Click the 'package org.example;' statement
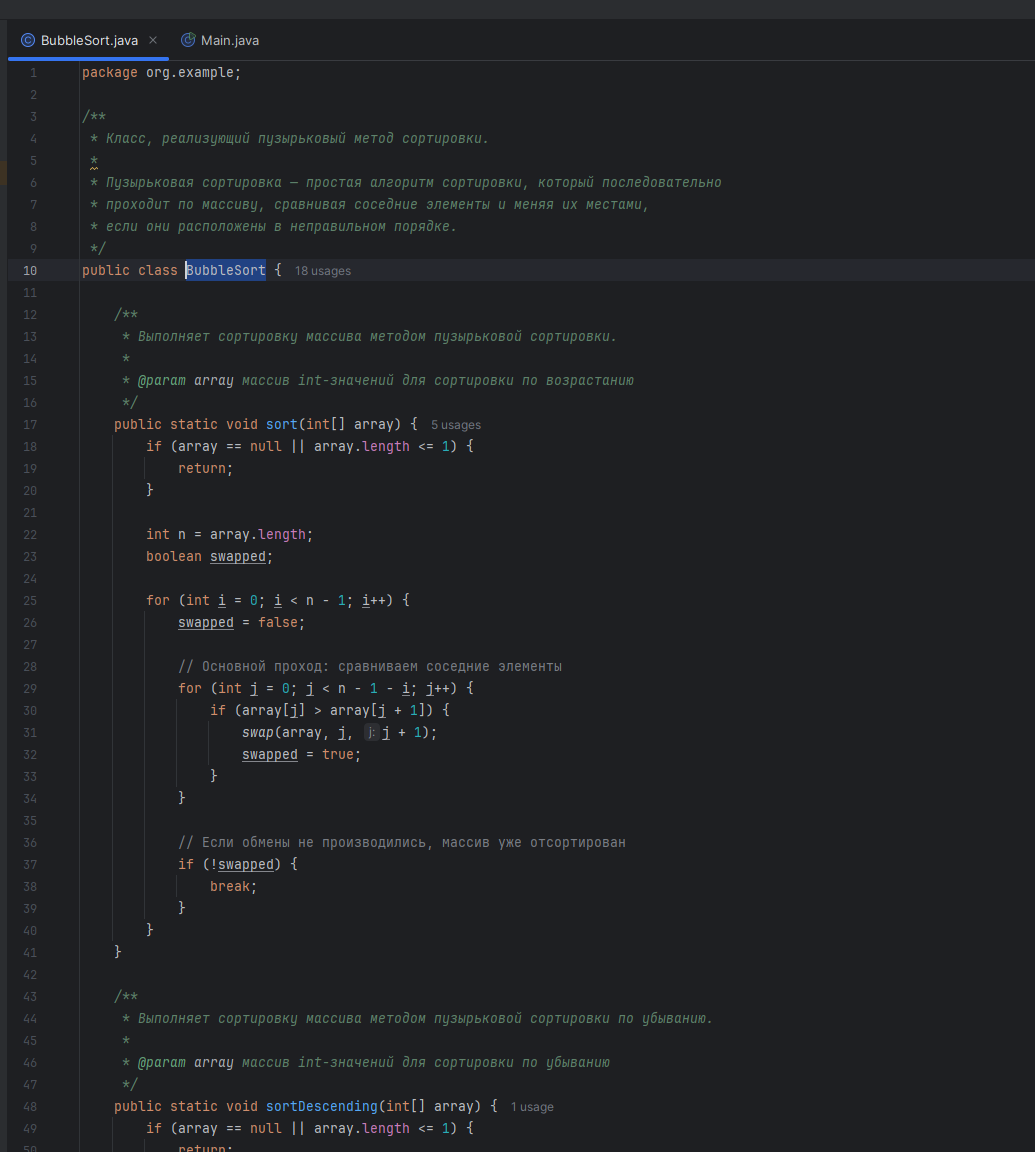 [x=162, y=73]
